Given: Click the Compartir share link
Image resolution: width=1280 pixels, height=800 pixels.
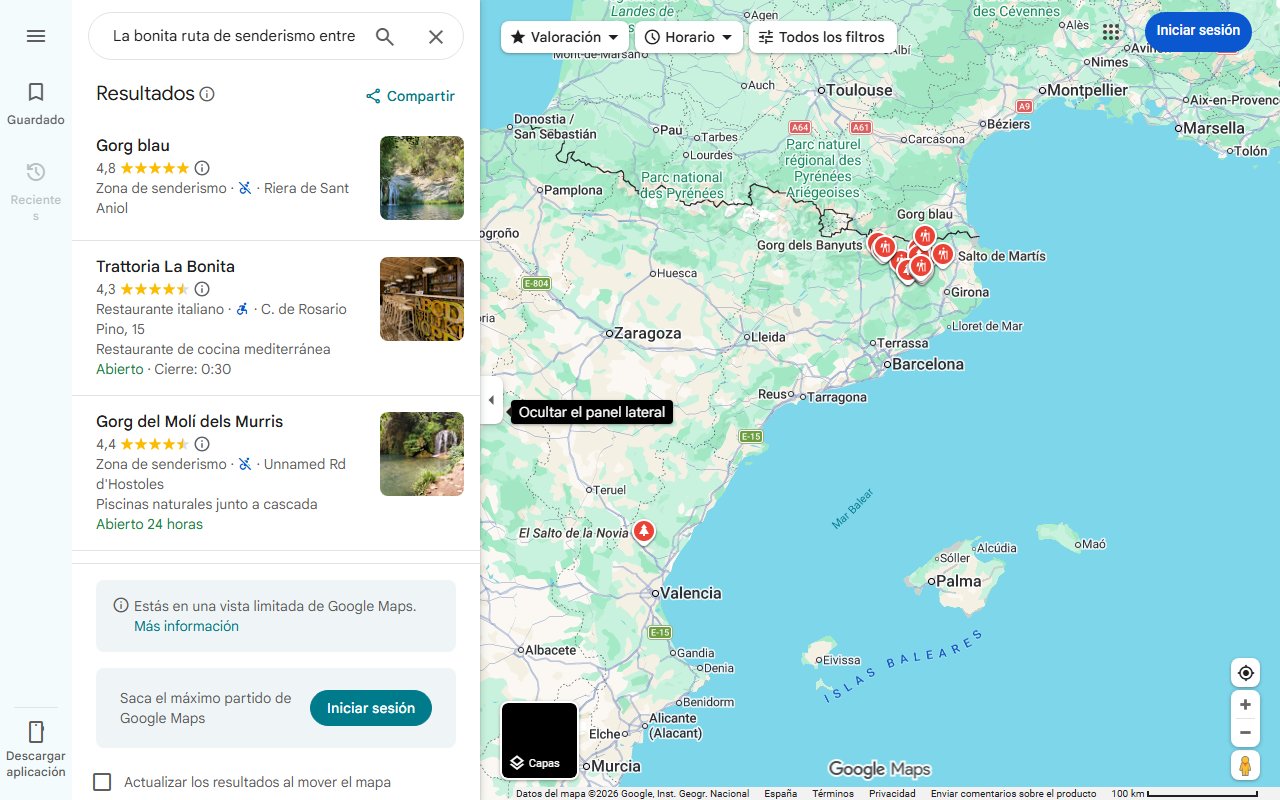Looking at the screenshot, I should pos(410,96).
